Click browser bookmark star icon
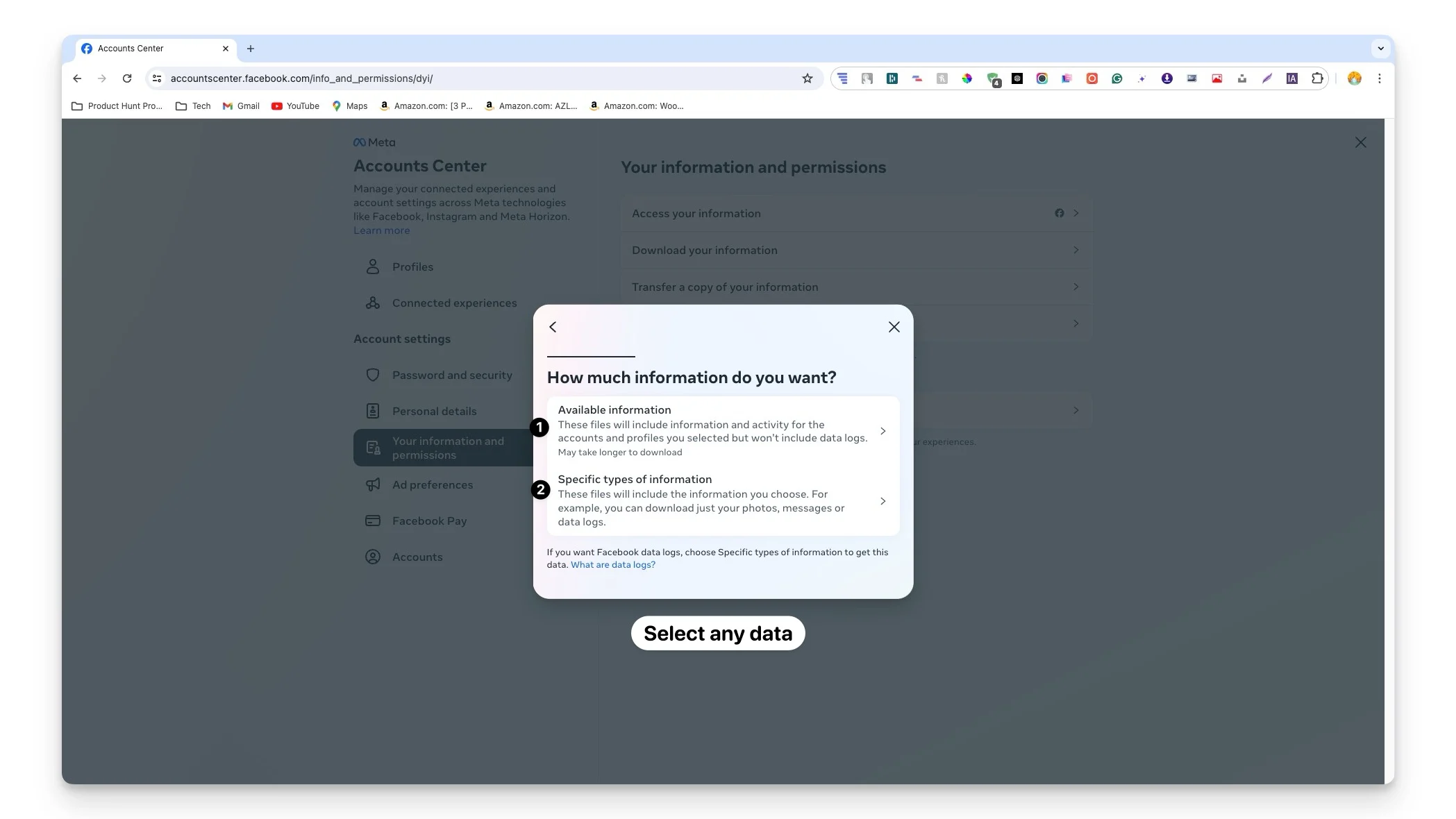Image resolution: width=1456 pixels, height=819 pixels. [x=807, y=78]
